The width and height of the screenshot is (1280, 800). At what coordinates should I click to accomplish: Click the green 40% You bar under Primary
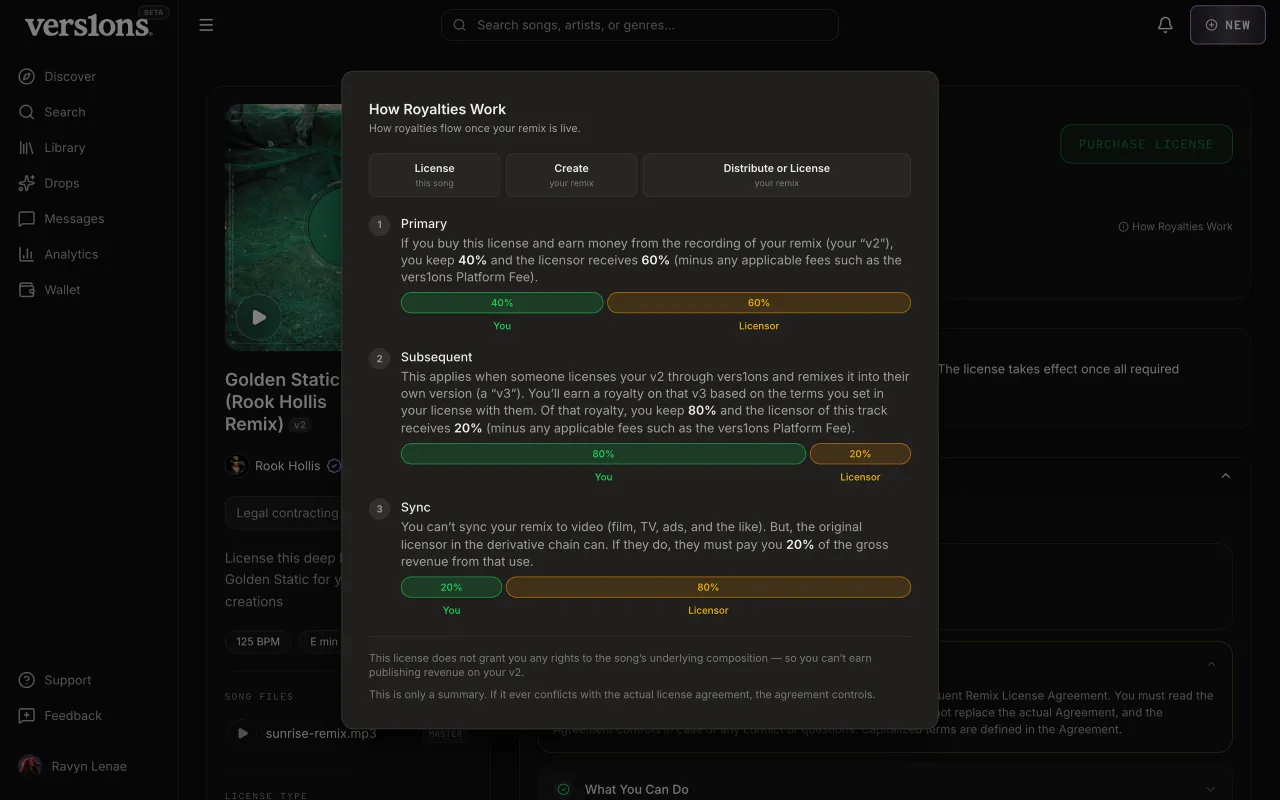click(502, 303)
